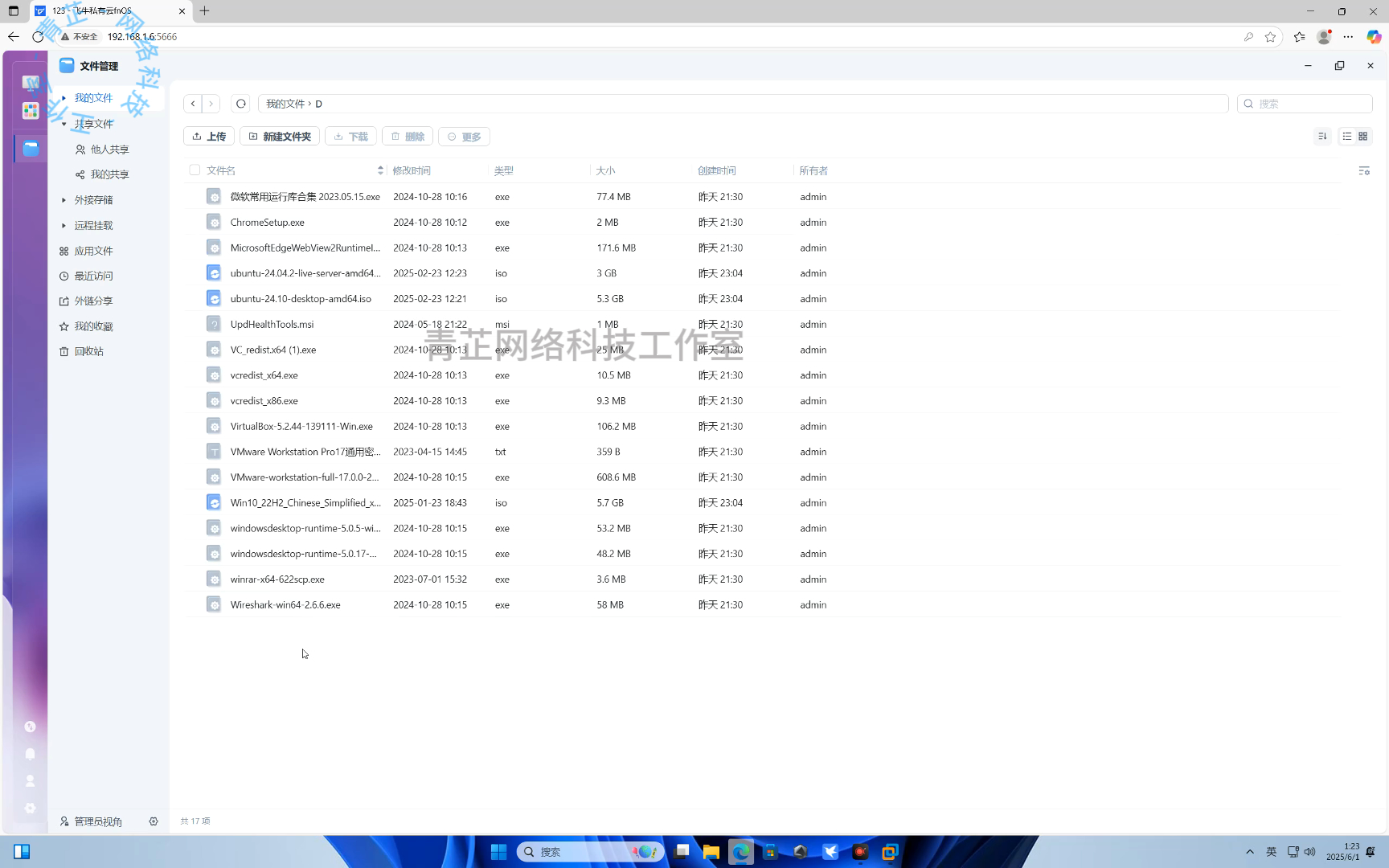Sort by the 修改时间 column header
The image size is (1389, 868).
(x=412, y=170)
